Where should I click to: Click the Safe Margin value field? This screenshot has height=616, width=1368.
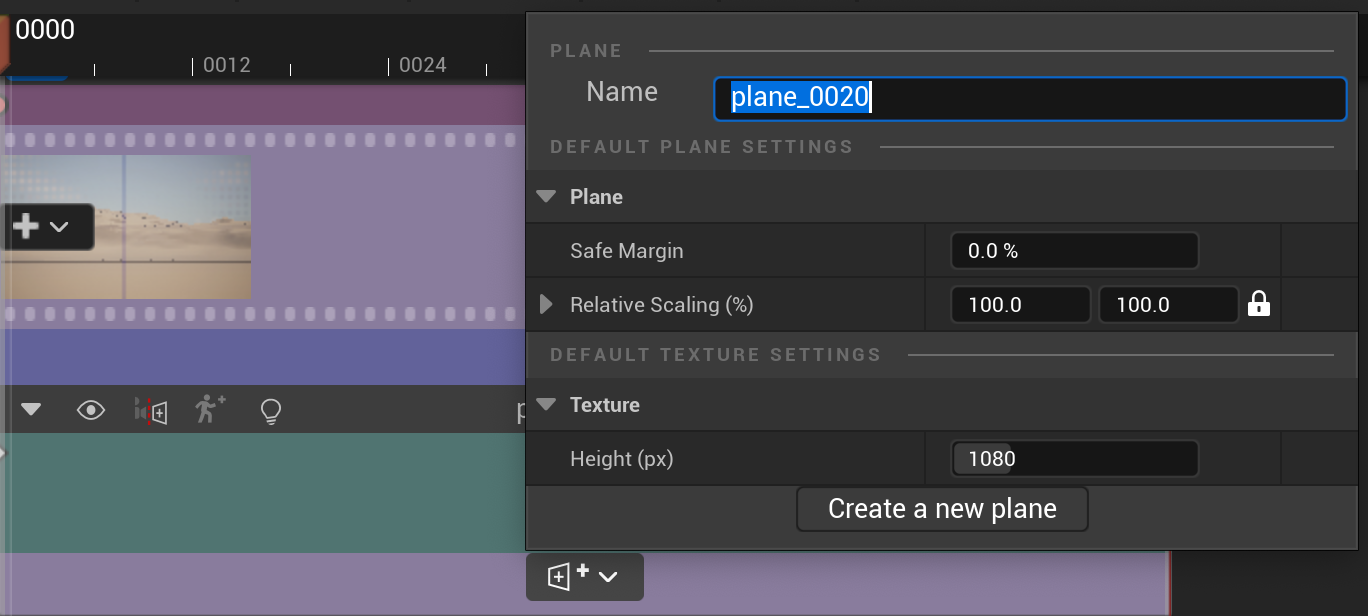click(1074, 250)
